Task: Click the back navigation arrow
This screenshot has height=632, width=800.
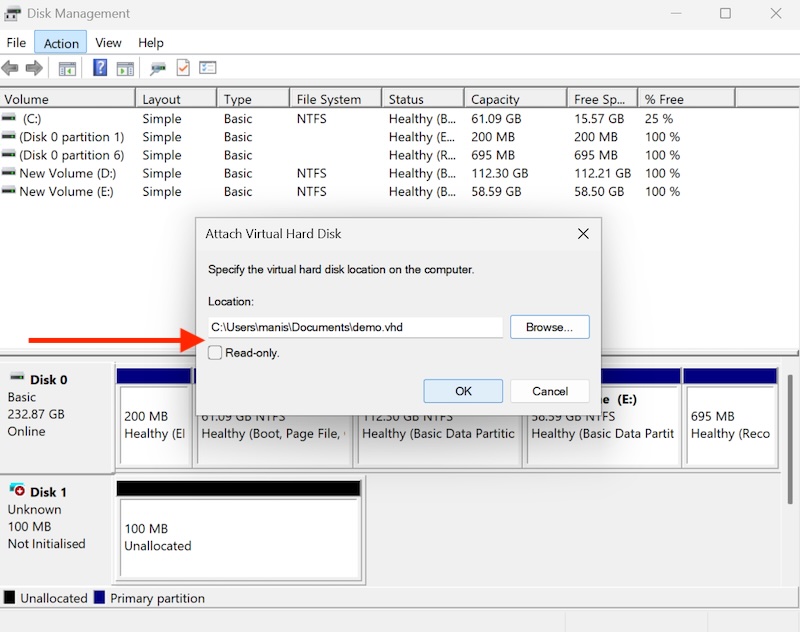Action: [10, 68]
